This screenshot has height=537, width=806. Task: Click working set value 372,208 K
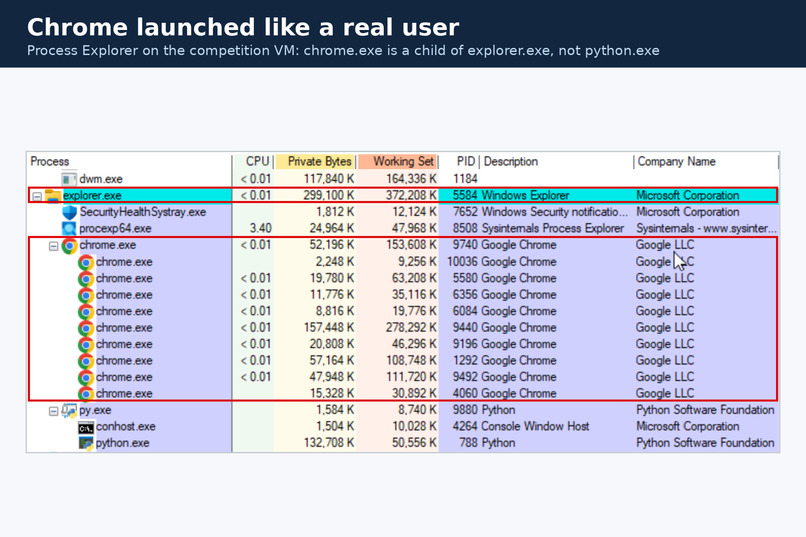[411, 195]
